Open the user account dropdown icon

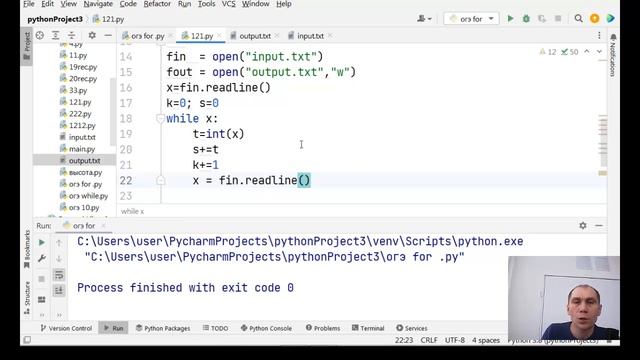point(424,19)
